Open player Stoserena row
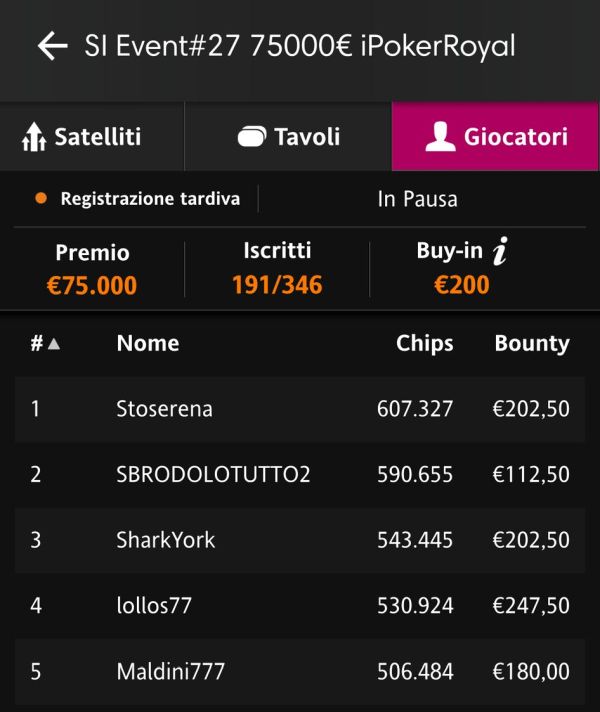Viewport: 600px width, 712px height. click(300, 409)
